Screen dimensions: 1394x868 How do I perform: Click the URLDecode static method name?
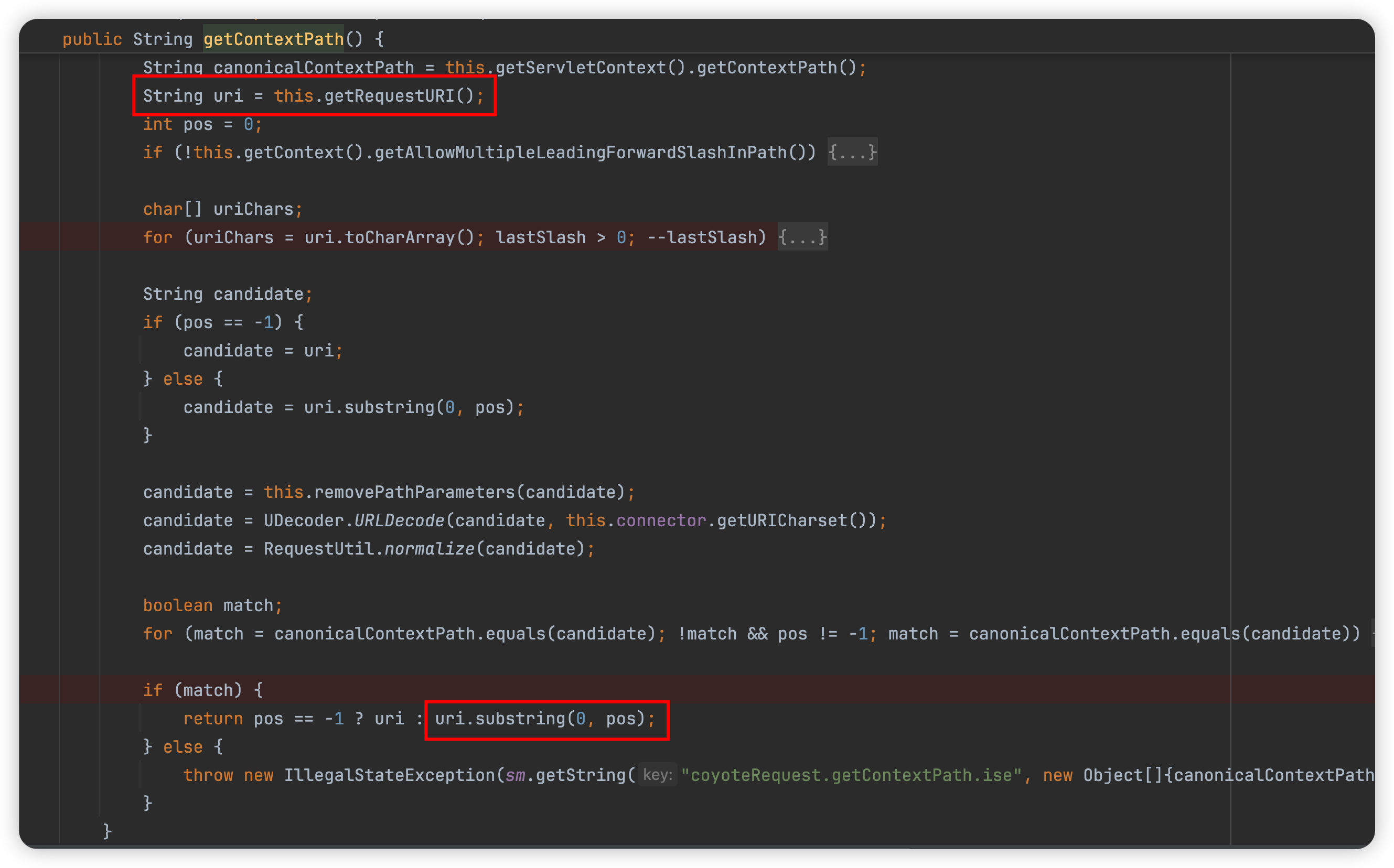[x=399, y=520]
